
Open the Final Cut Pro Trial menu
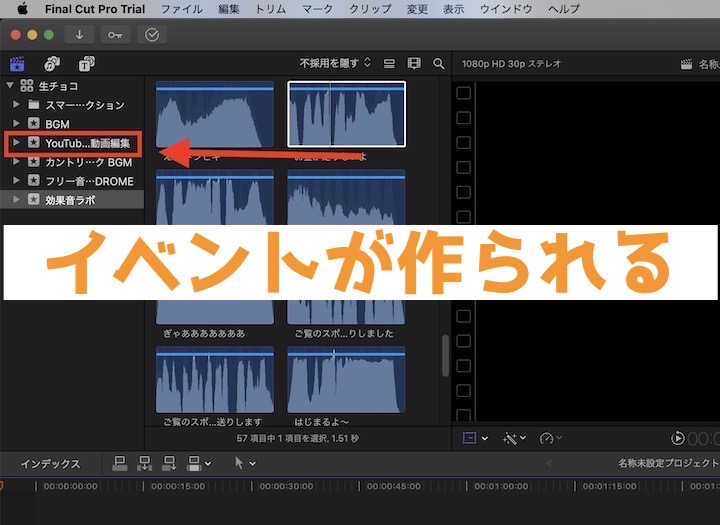click(x=95, y=9)
